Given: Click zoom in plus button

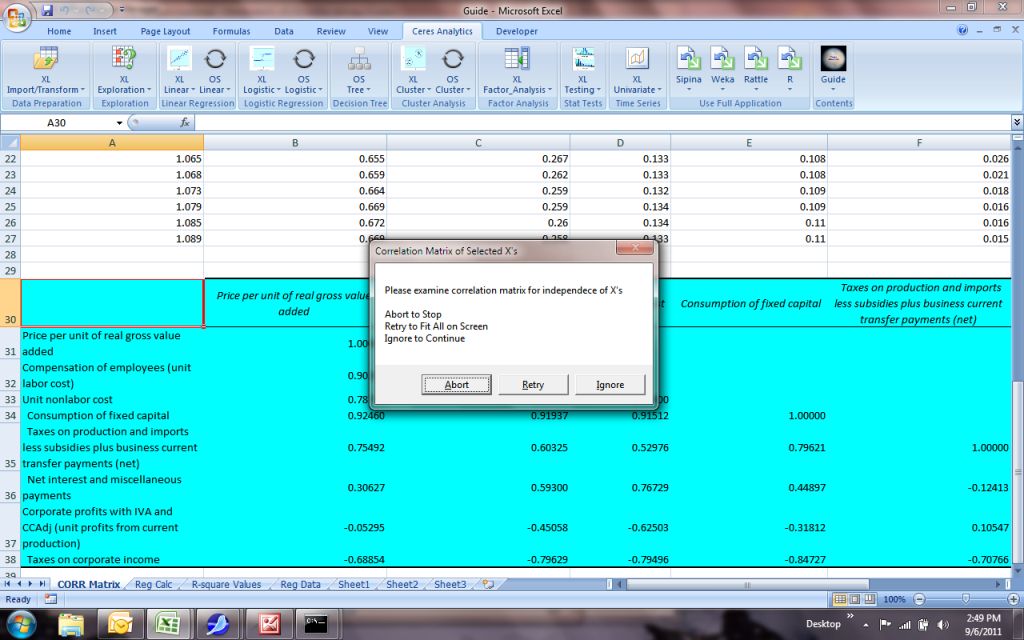Looking at the screenshot, I should pyautogui.click(x=1013, y=599).
